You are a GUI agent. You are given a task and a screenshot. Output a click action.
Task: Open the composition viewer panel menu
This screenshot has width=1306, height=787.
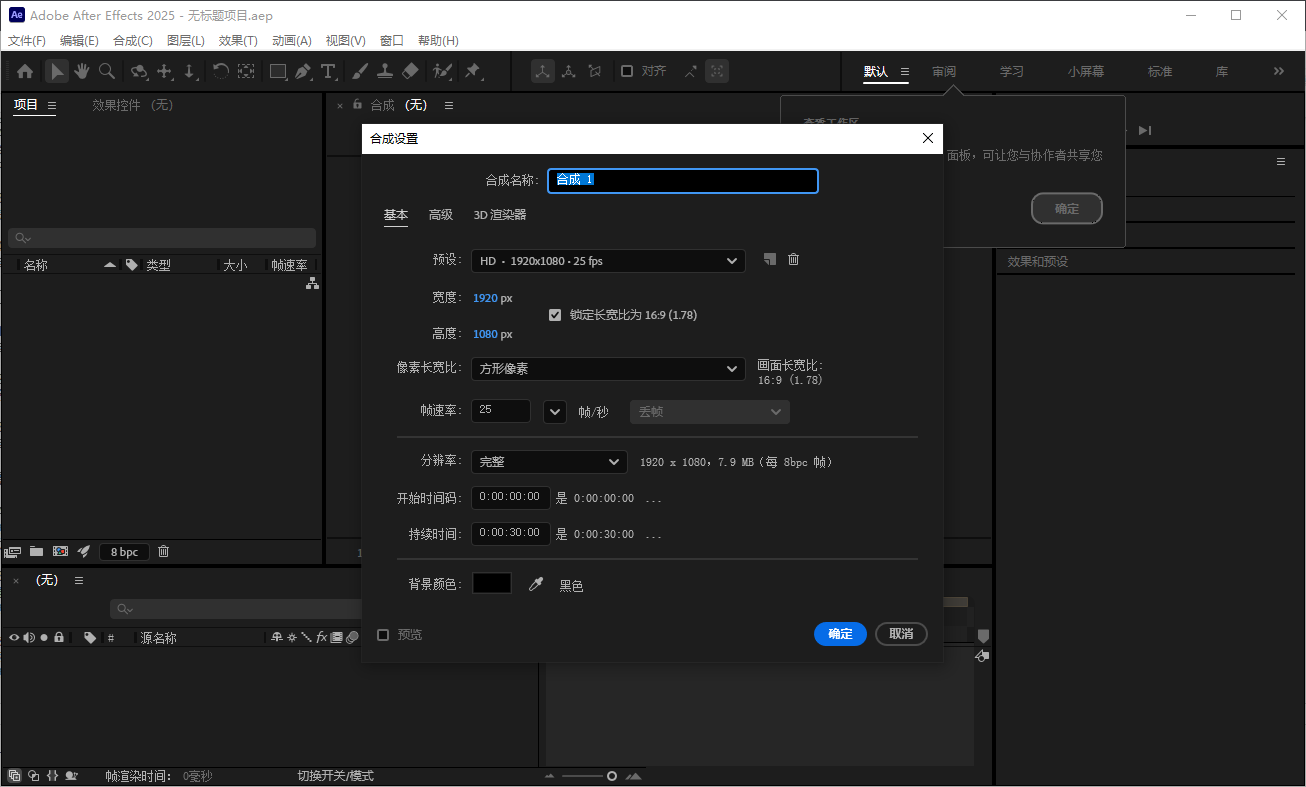point(449,105)
